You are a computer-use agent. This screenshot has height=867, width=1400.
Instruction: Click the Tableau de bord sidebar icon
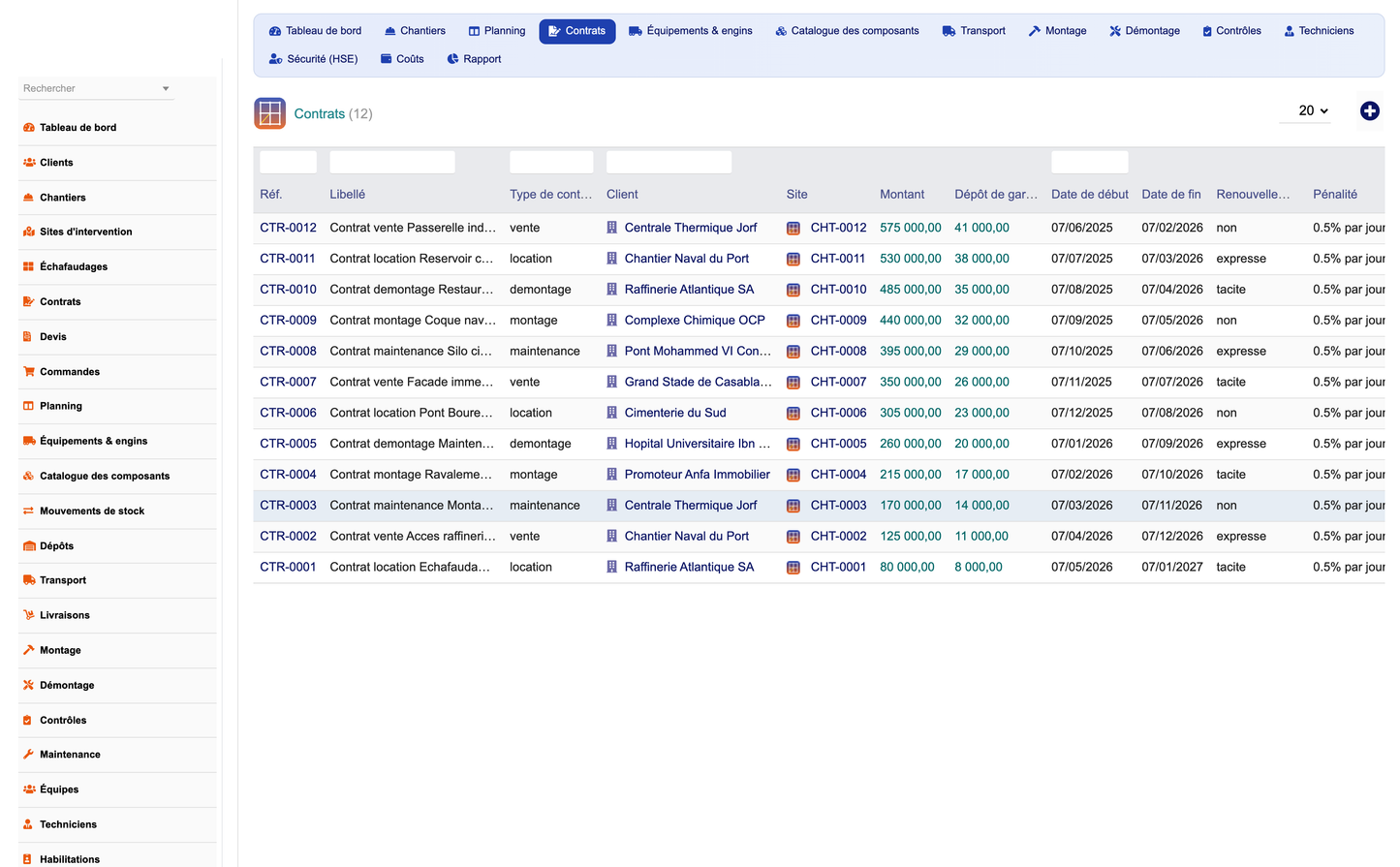coord(29,128)
